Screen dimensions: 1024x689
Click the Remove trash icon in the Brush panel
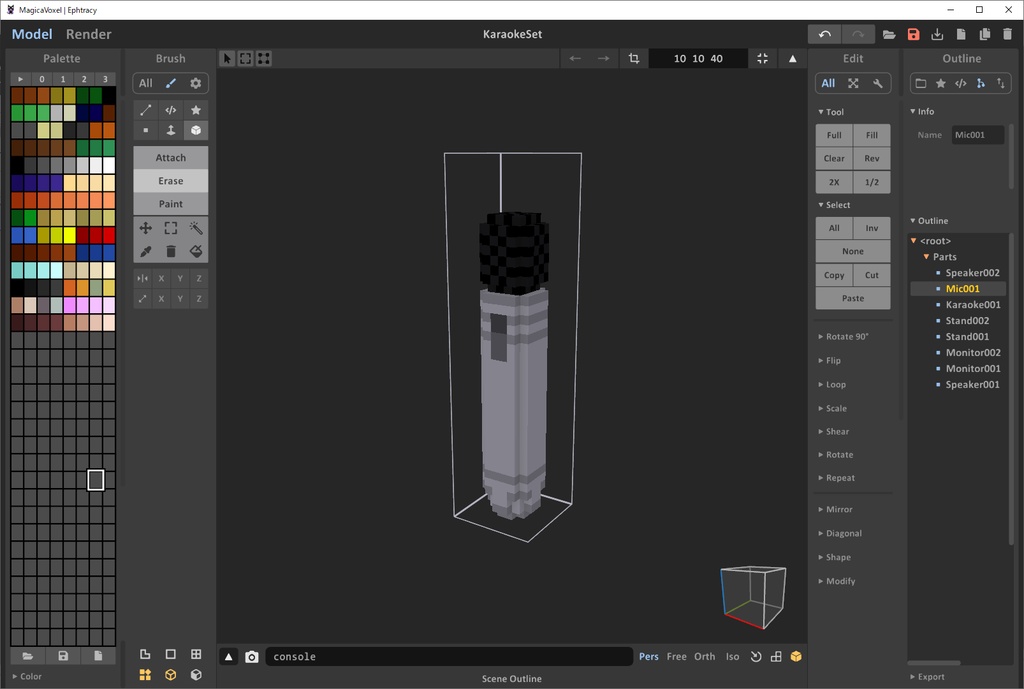(170, 251)
